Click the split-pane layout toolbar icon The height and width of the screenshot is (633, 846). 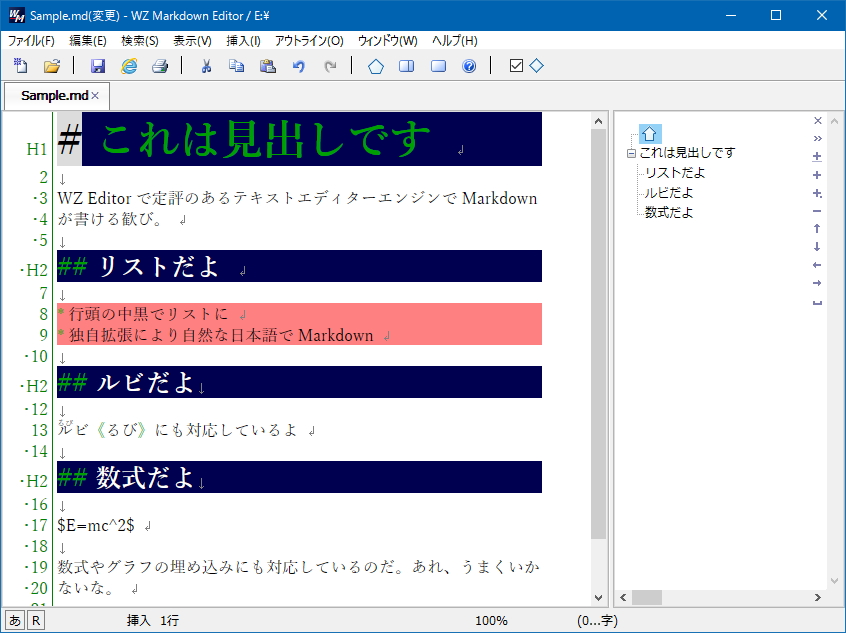407,66
